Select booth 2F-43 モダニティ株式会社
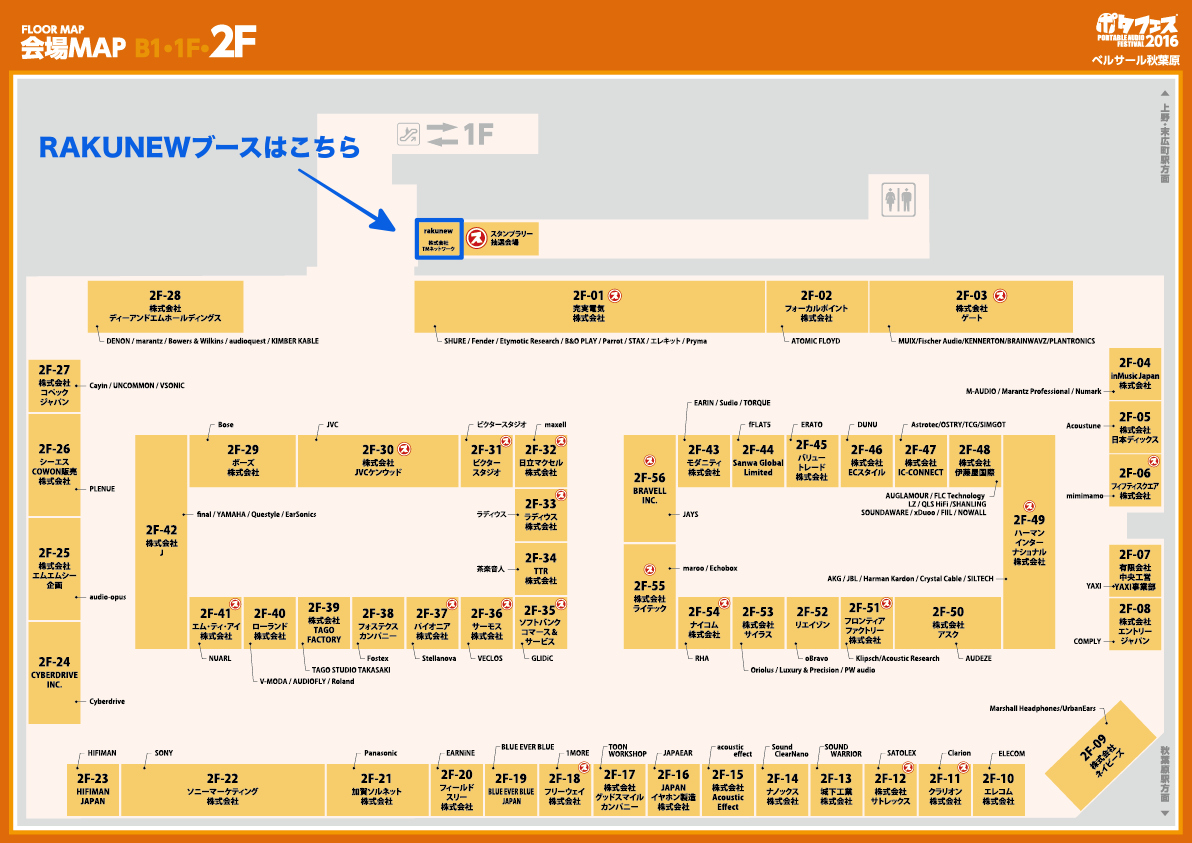 click(x=704, y=461)
